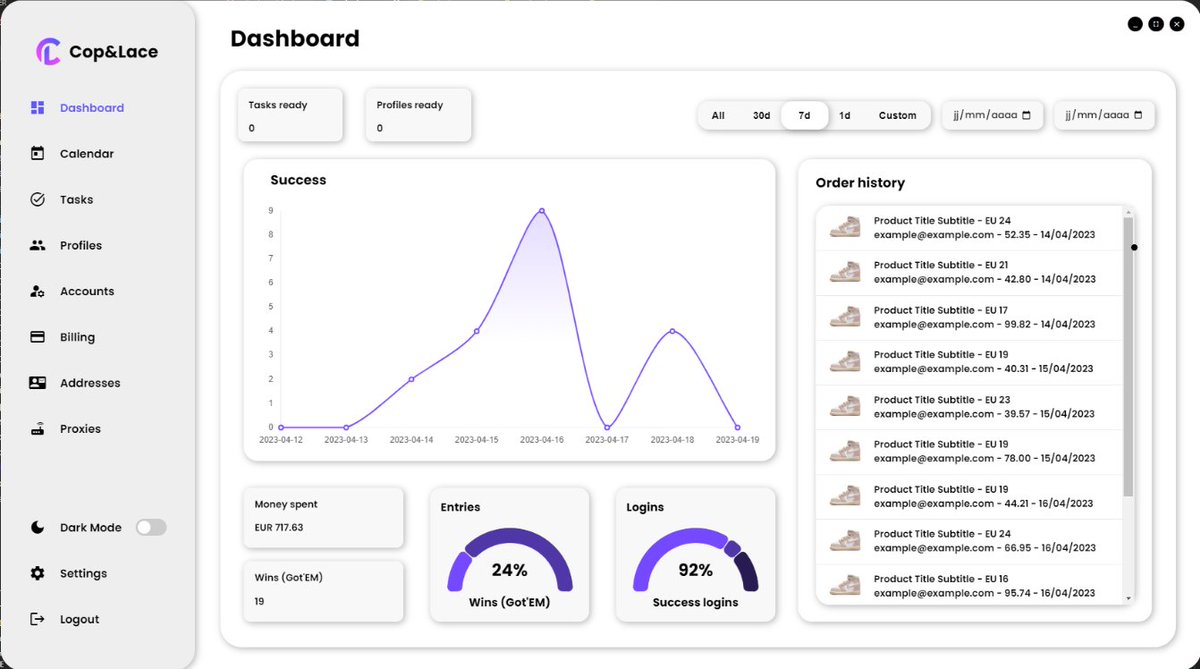The height and width of the screenshot is (669, 1200).
Task: Click the Tasks ready card
Action: pyautogui.click(x=290, y=115)
